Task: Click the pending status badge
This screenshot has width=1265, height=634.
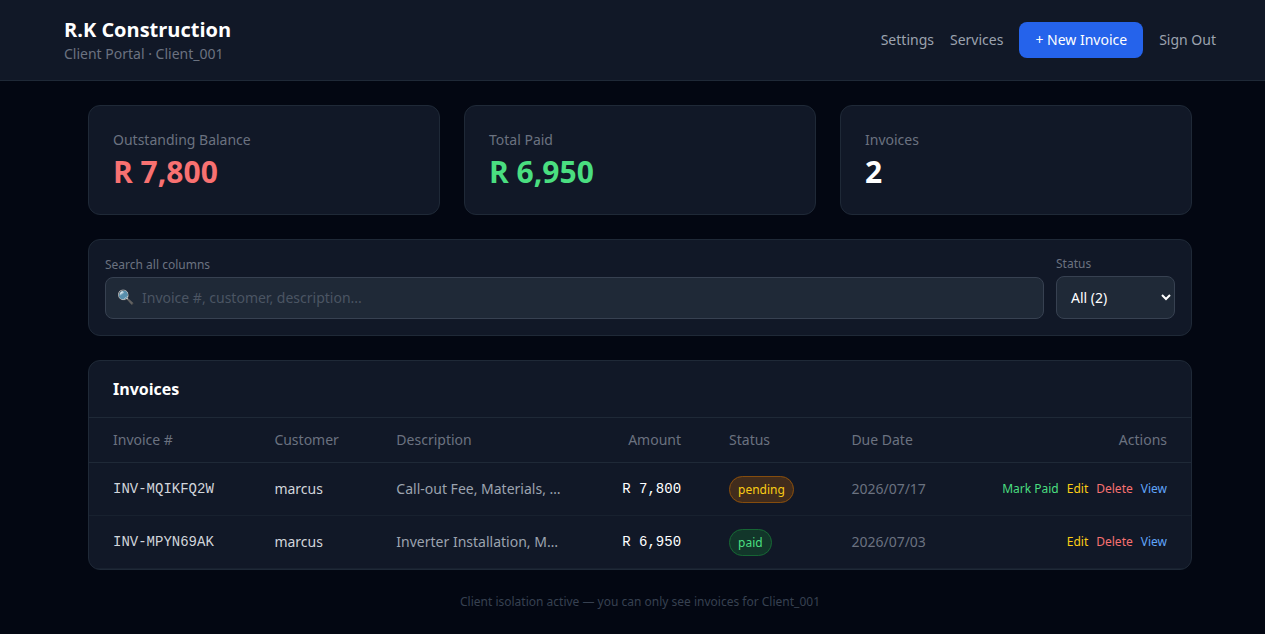Action: pos(761,489)
